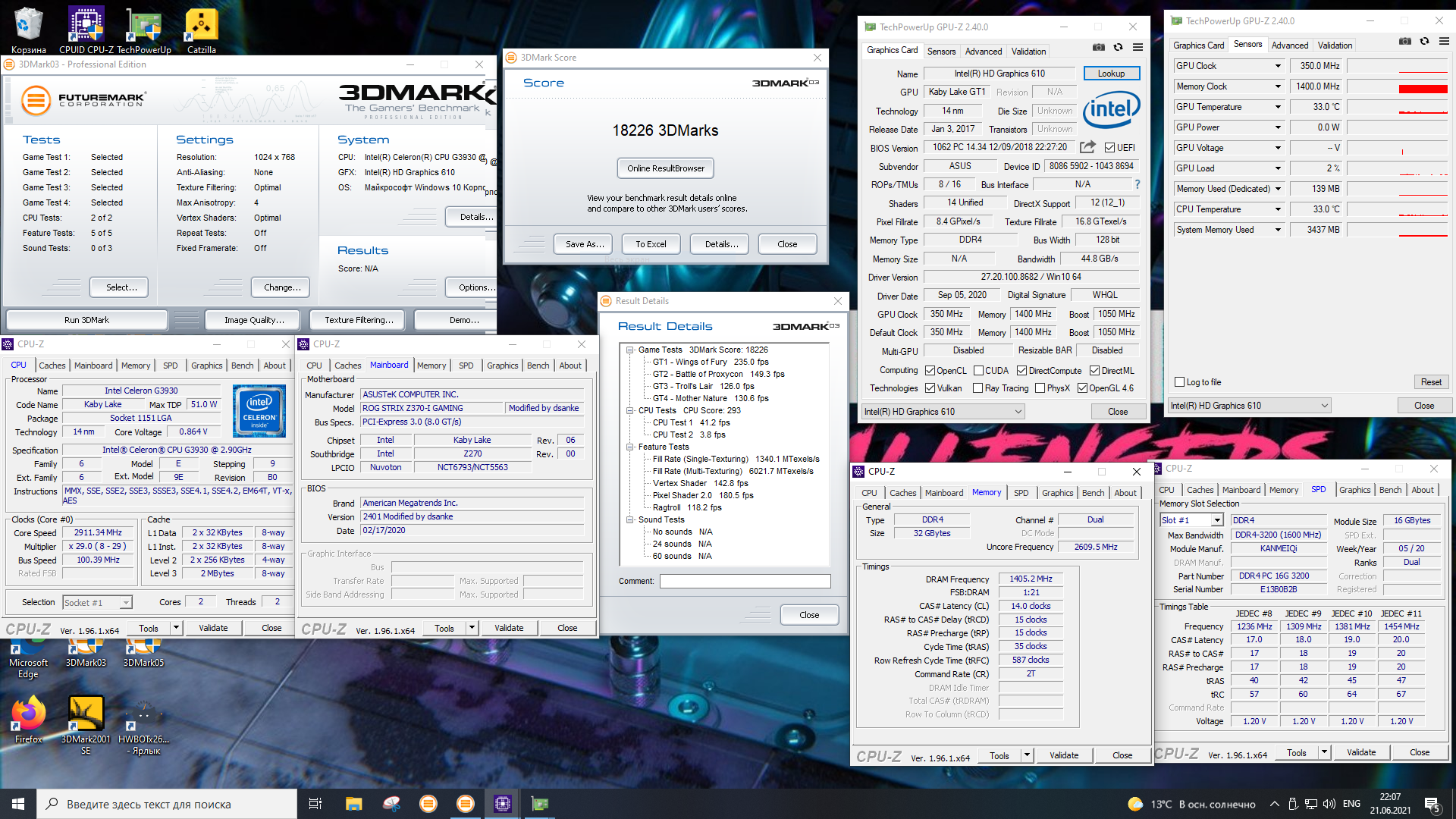1456x819 pixels.
Task: Open the About tab in CPU-Z SPD window
Action: coord(1422,490)
